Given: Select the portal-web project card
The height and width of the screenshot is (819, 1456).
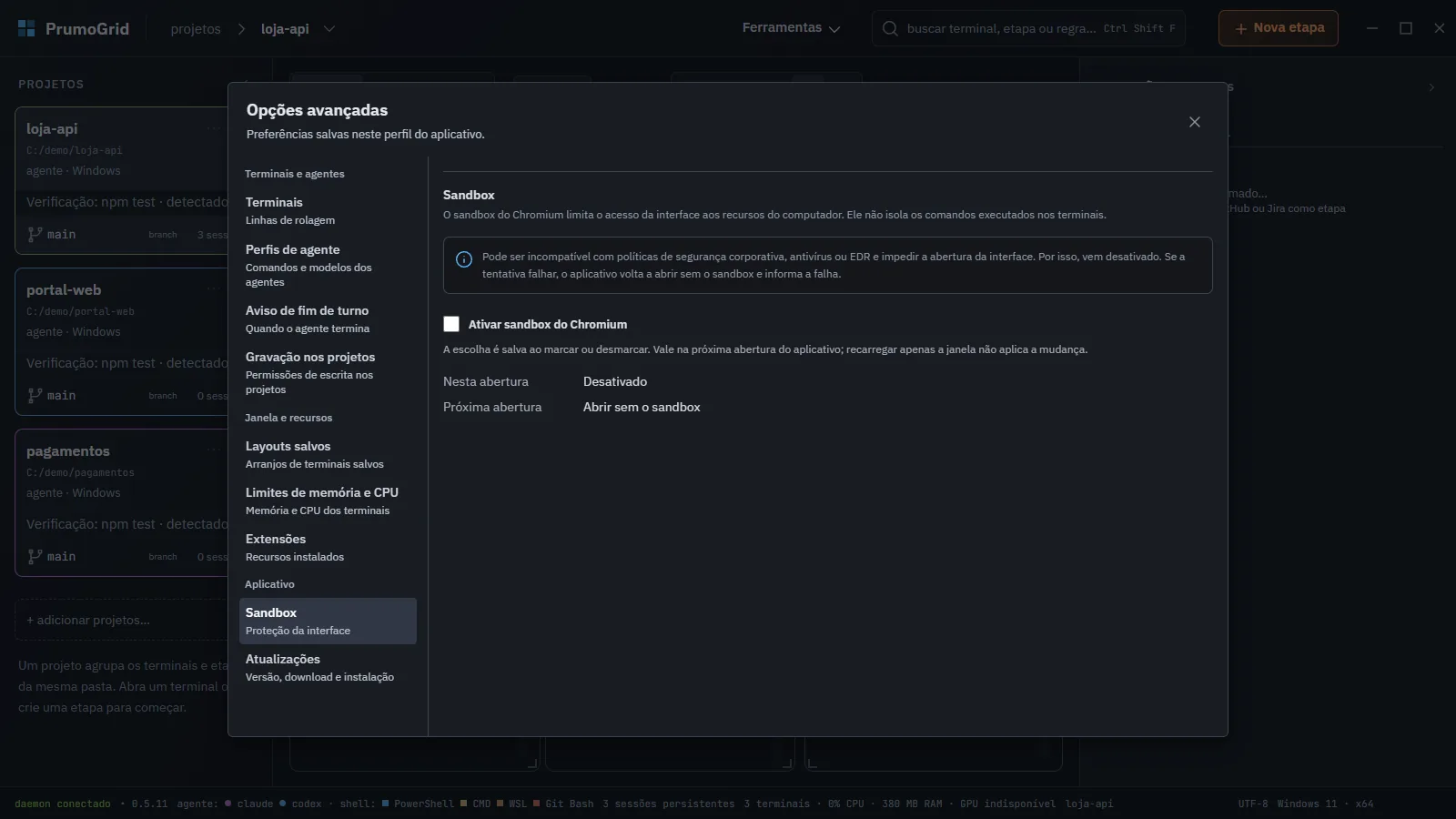Looking at the screenshot, I should point(122,341).
